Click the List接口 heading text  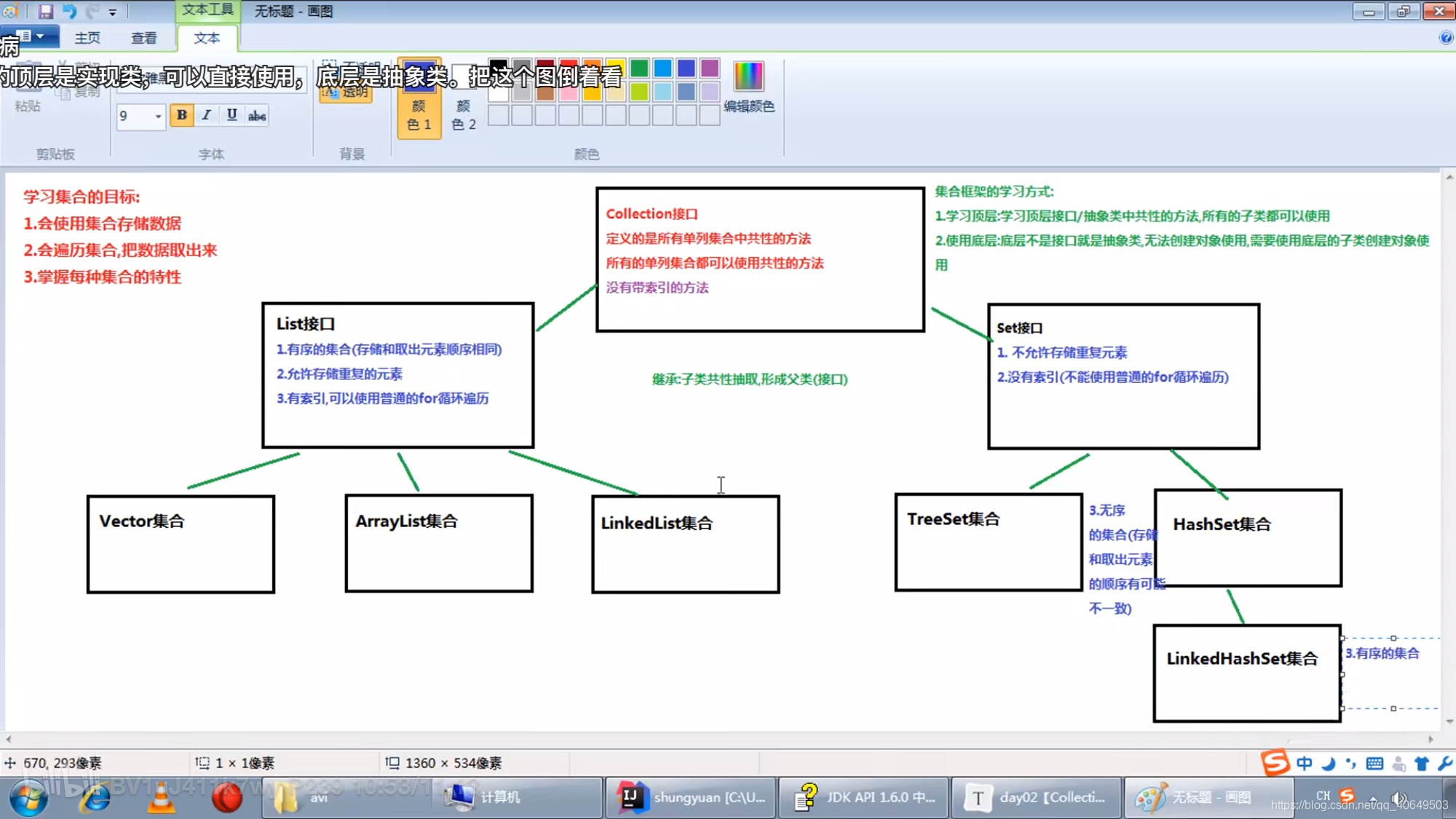(306, 324)
